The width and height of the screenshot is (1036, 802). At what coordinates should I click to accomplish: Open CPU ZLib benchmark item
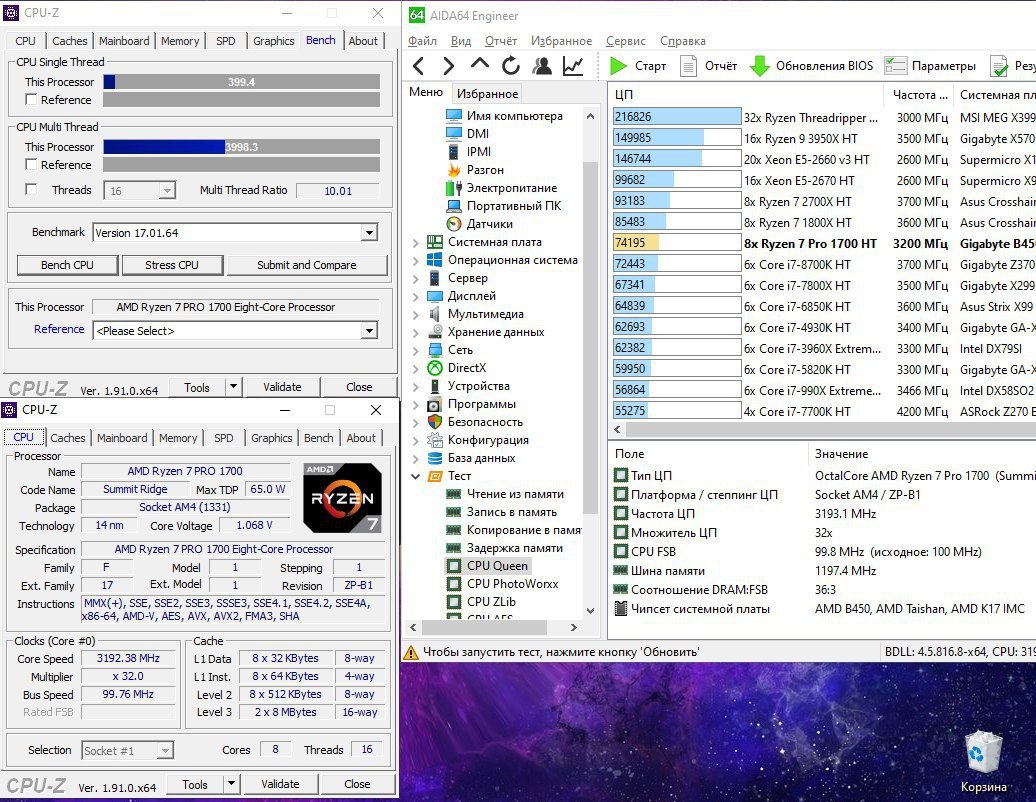pyautogui.click(x=482, y=602)
